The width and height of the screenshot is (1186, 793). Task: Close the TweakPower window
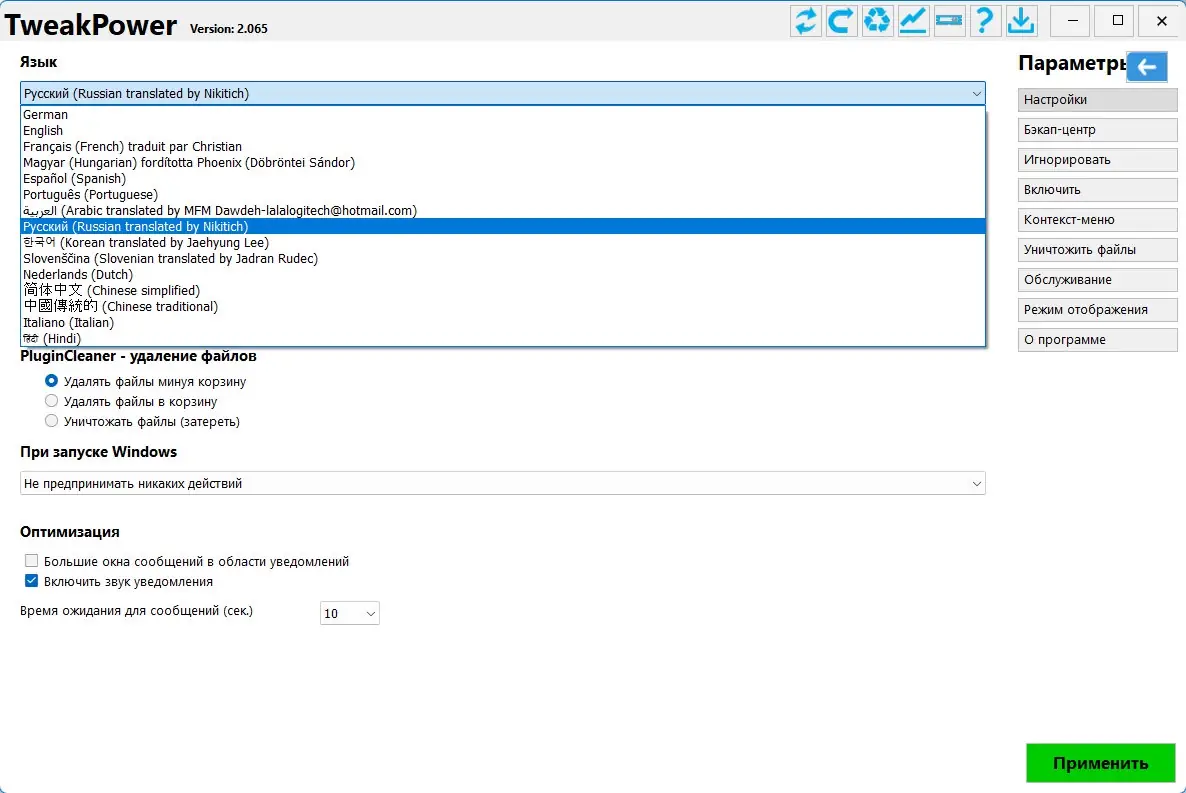[x=1162, y=21]
